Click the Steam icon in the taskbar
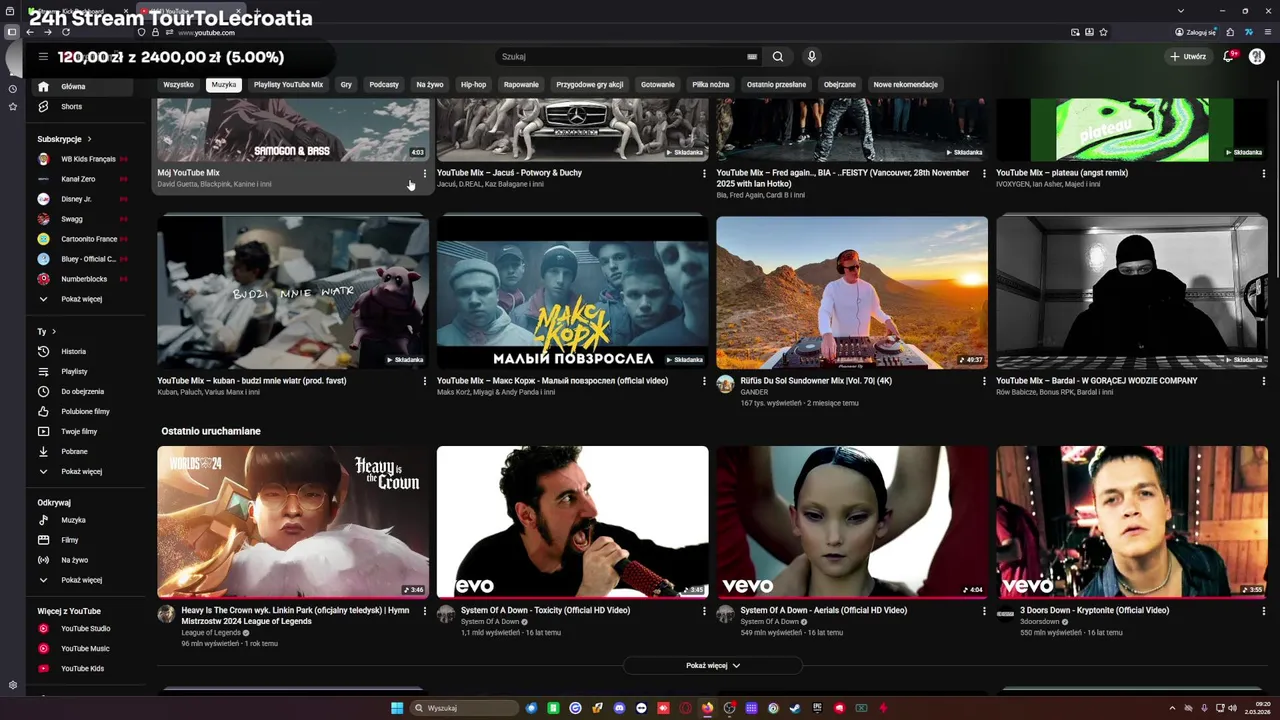The image size is (1280, 720). click(x=795, y=708)
